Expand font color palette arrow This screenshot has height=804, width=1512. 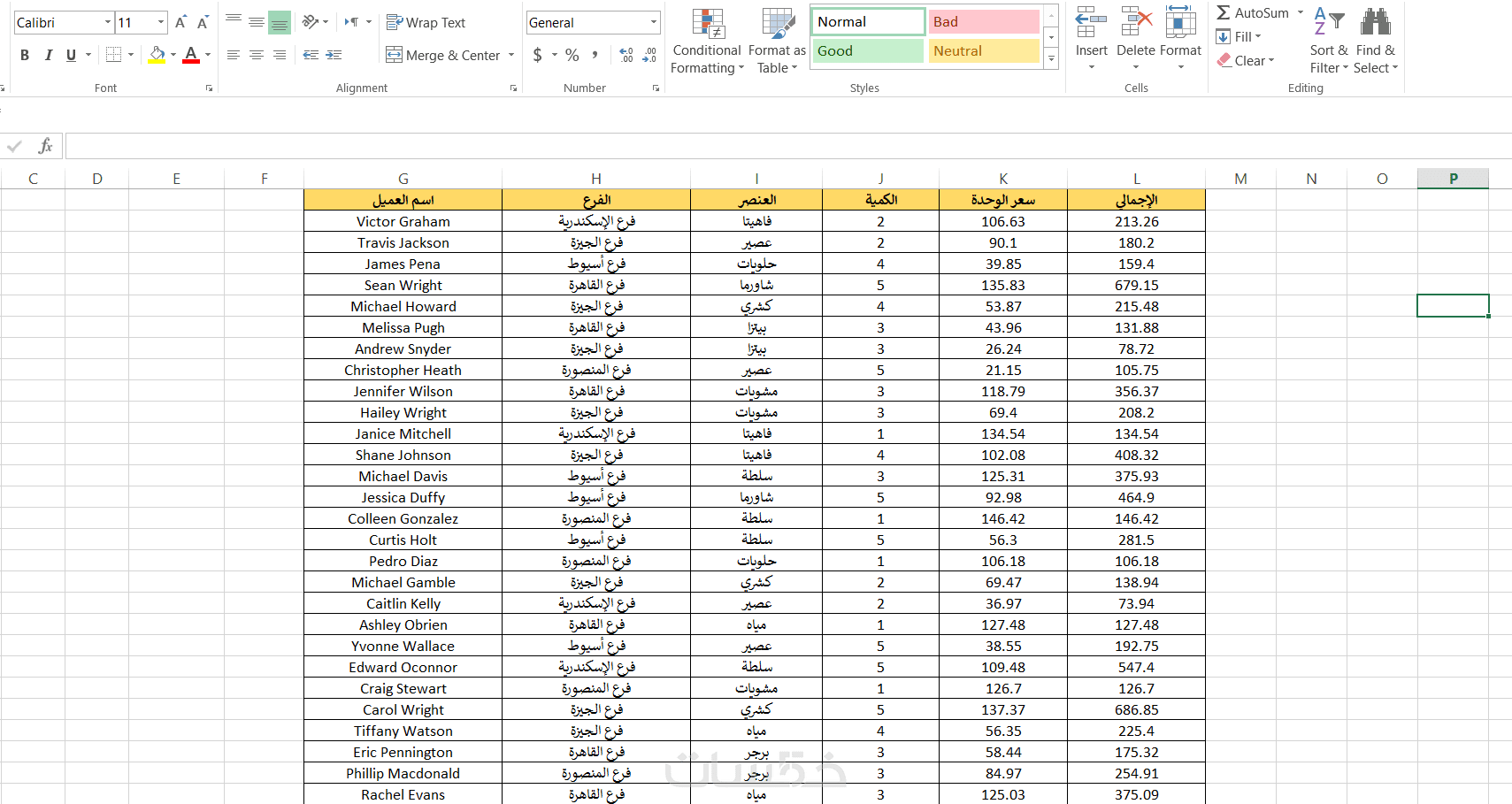tap(208, 55)
